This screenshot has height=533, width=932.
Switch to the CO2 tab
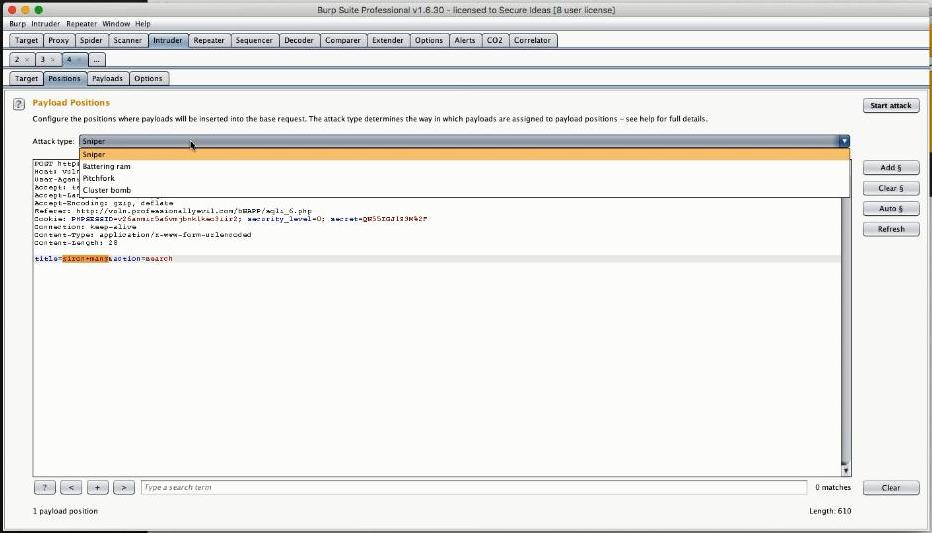tap(495, 40)
